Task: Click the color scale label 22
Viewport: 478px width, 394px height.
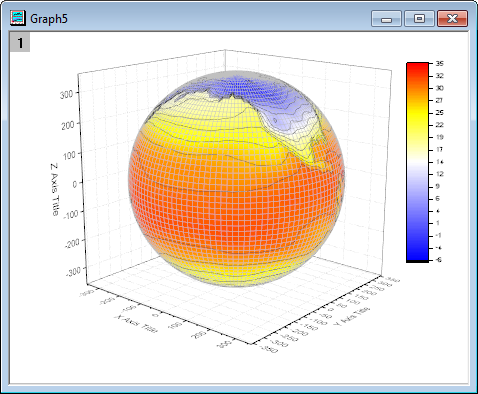Action: 440,125
